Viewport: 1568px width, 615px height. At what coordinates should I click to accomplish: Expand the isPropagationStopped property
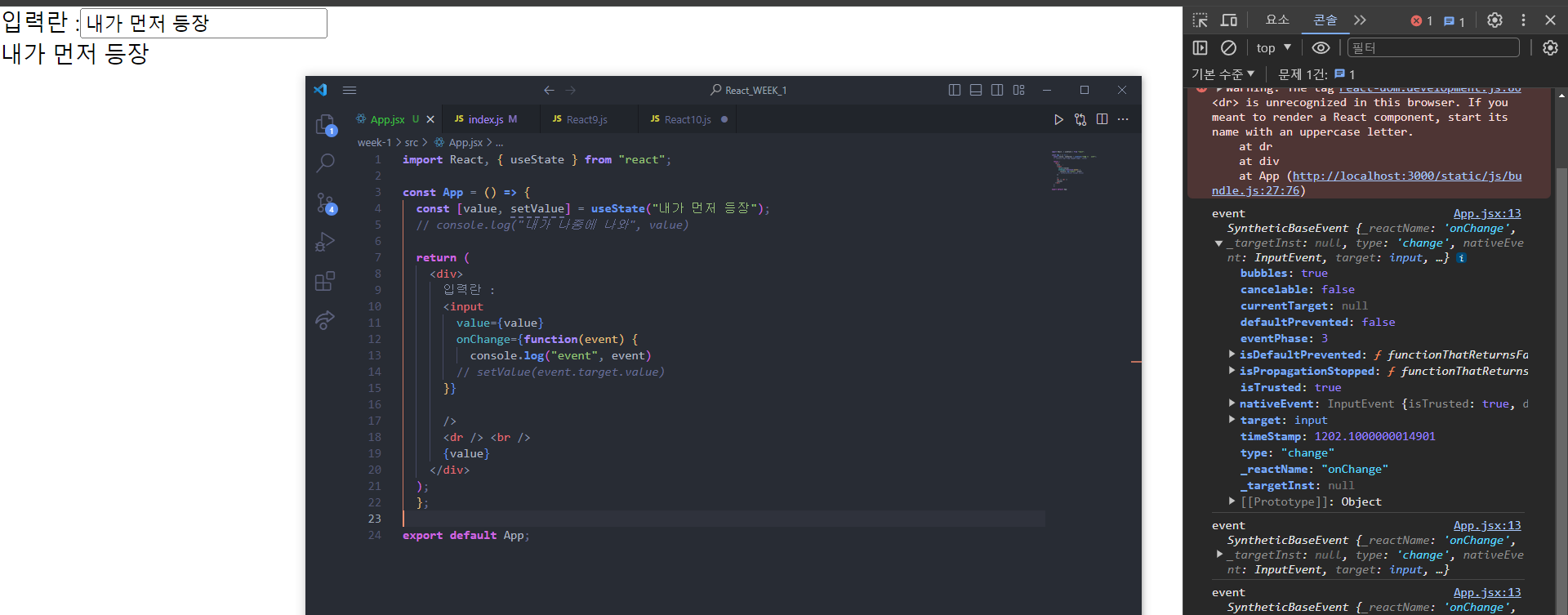[x=1232, y=370]
